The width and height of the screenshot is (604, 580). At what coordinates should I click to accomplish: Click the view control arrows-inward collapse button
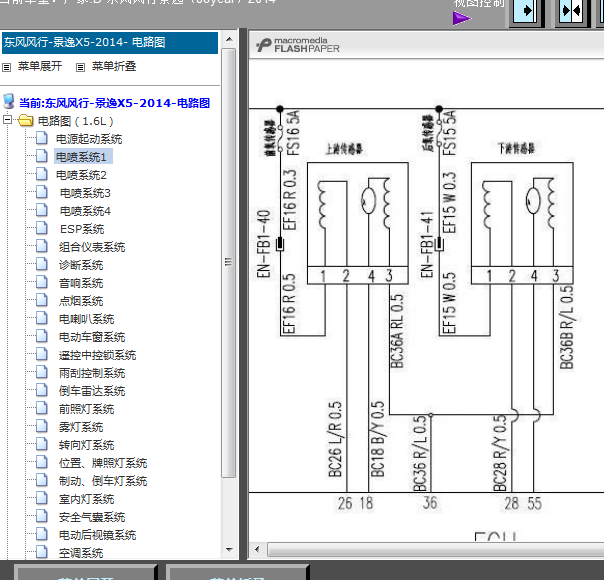(572, 12)
